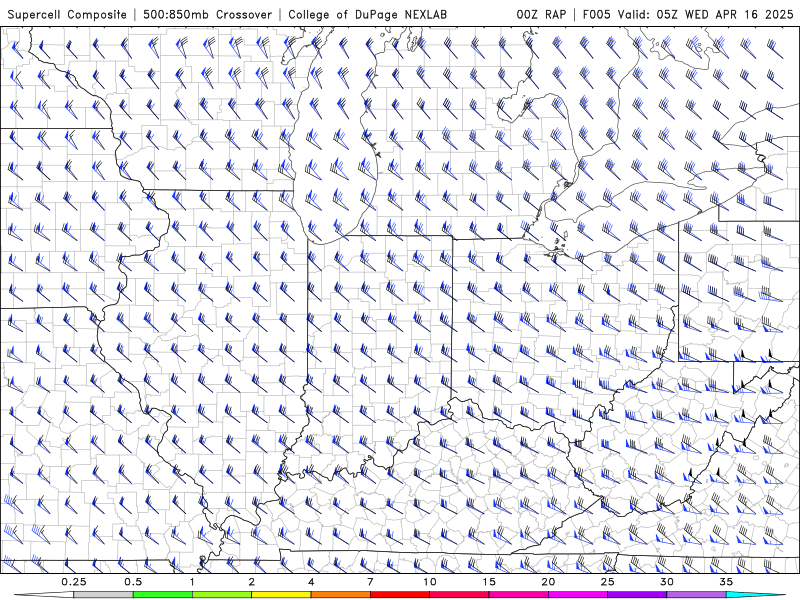The height and width of the screenshot is (600, 800).
Task: Click the "College of DuPage NEXLAB" credit text
Action: tap(367, 14)
